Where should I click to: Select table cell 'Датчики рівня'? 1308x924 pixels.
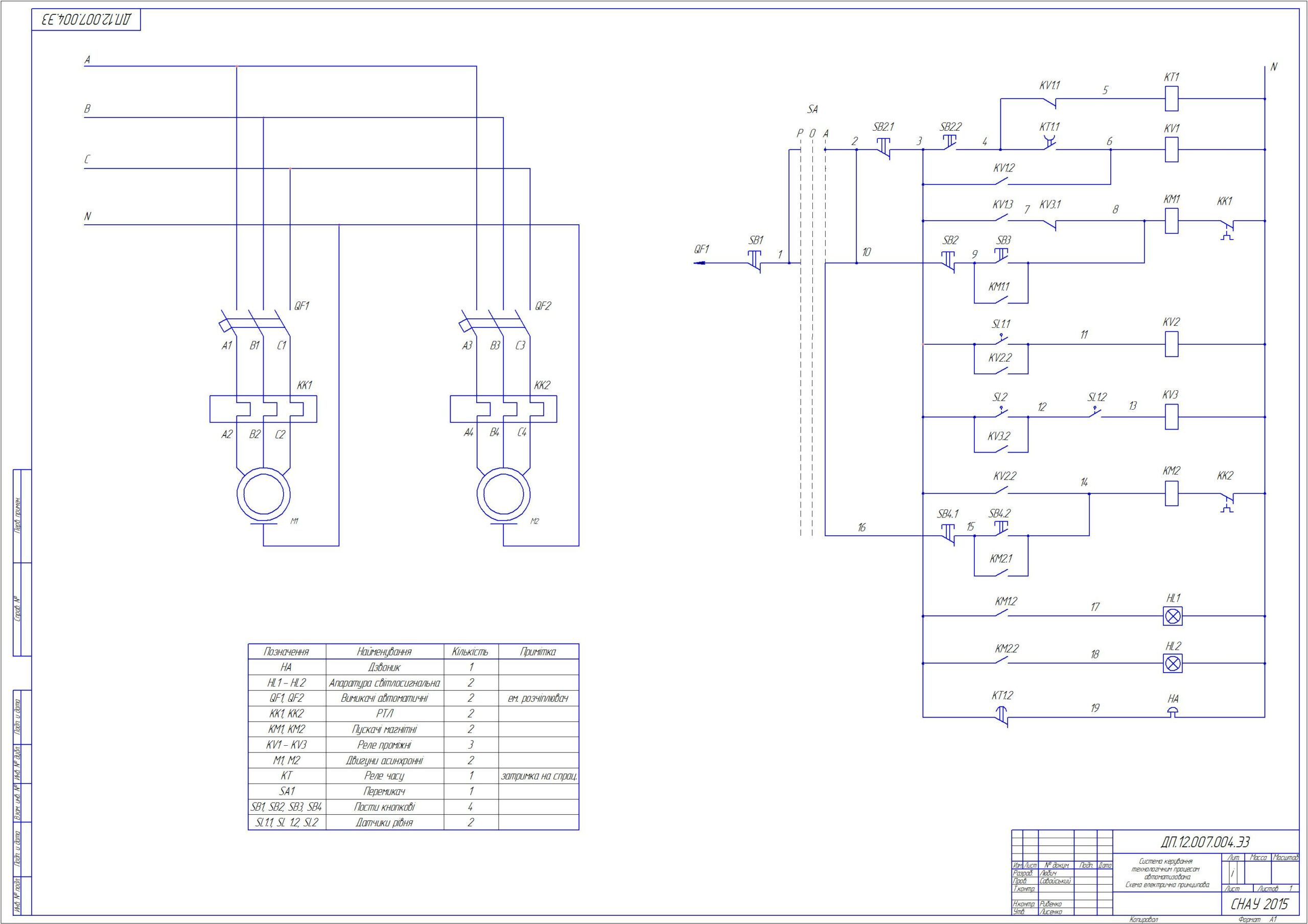click(x=385, y=822)
